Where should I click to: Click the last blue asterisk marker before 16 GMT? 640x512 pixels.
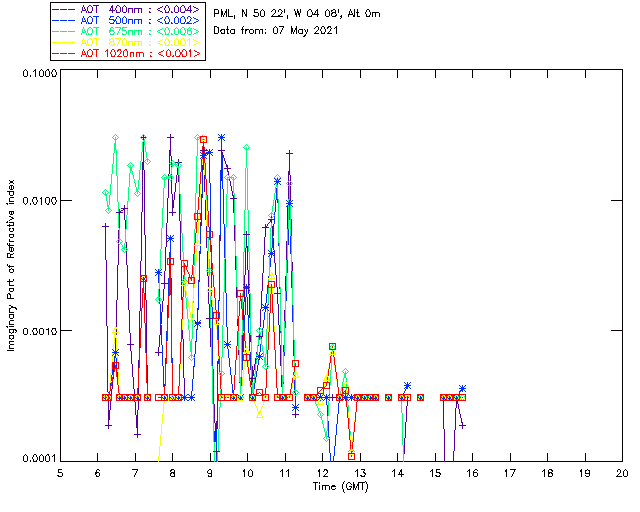(462, 388)
